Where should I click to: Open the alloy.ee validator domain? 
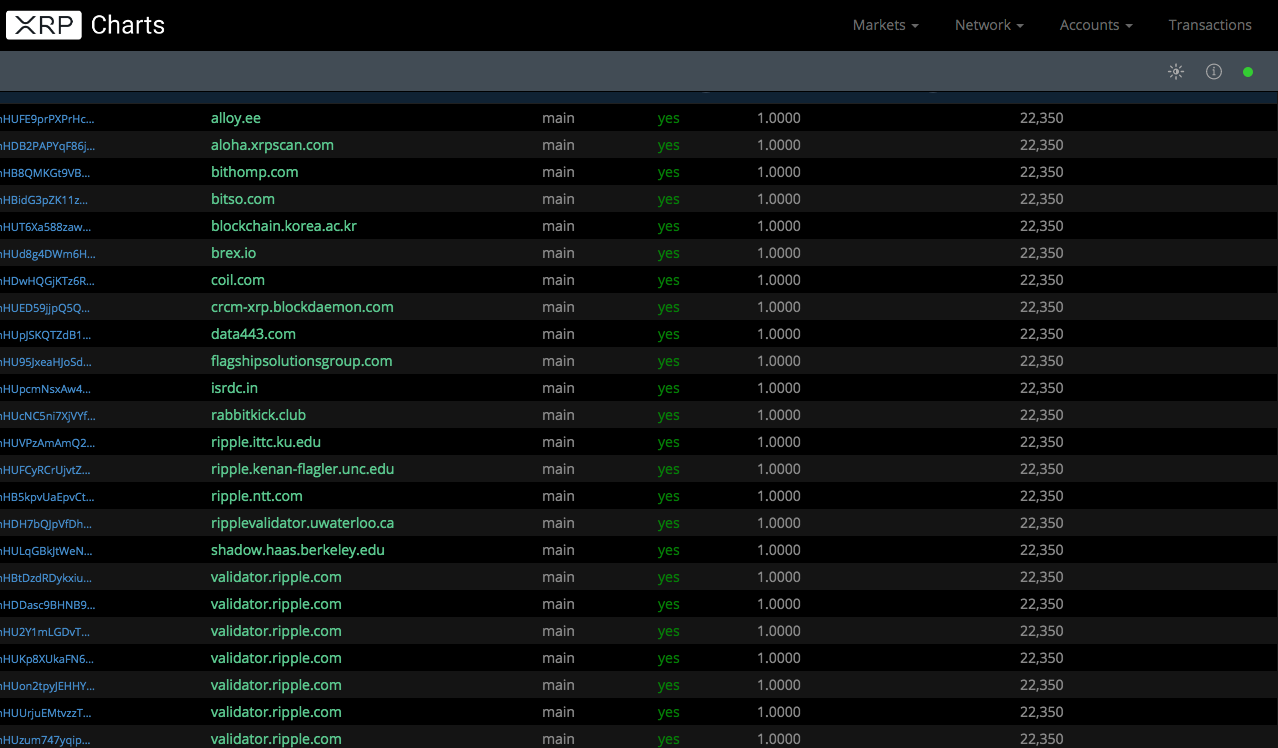pyautogui.click(x=236, y=118)
